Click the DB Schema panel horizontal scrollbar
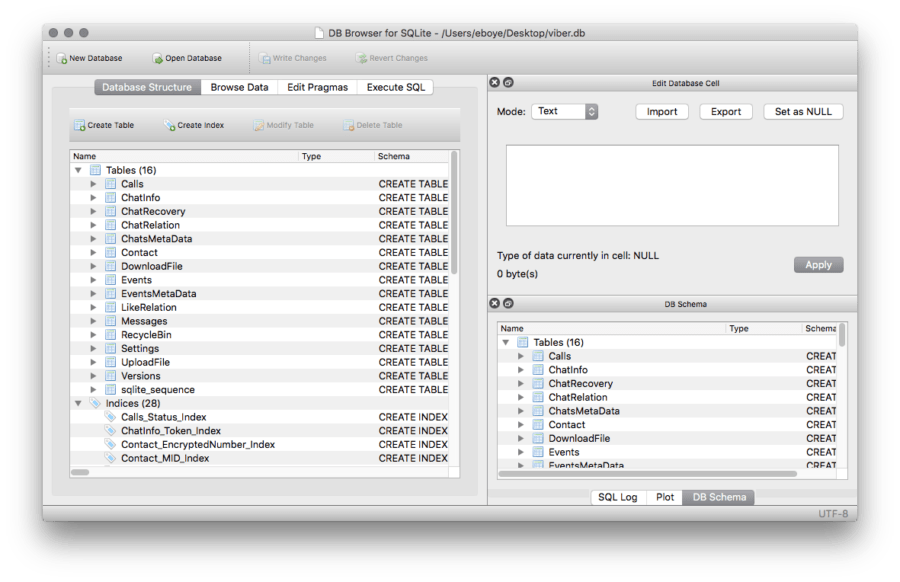This screenshot has width=900, height=582. coord(647,474)
